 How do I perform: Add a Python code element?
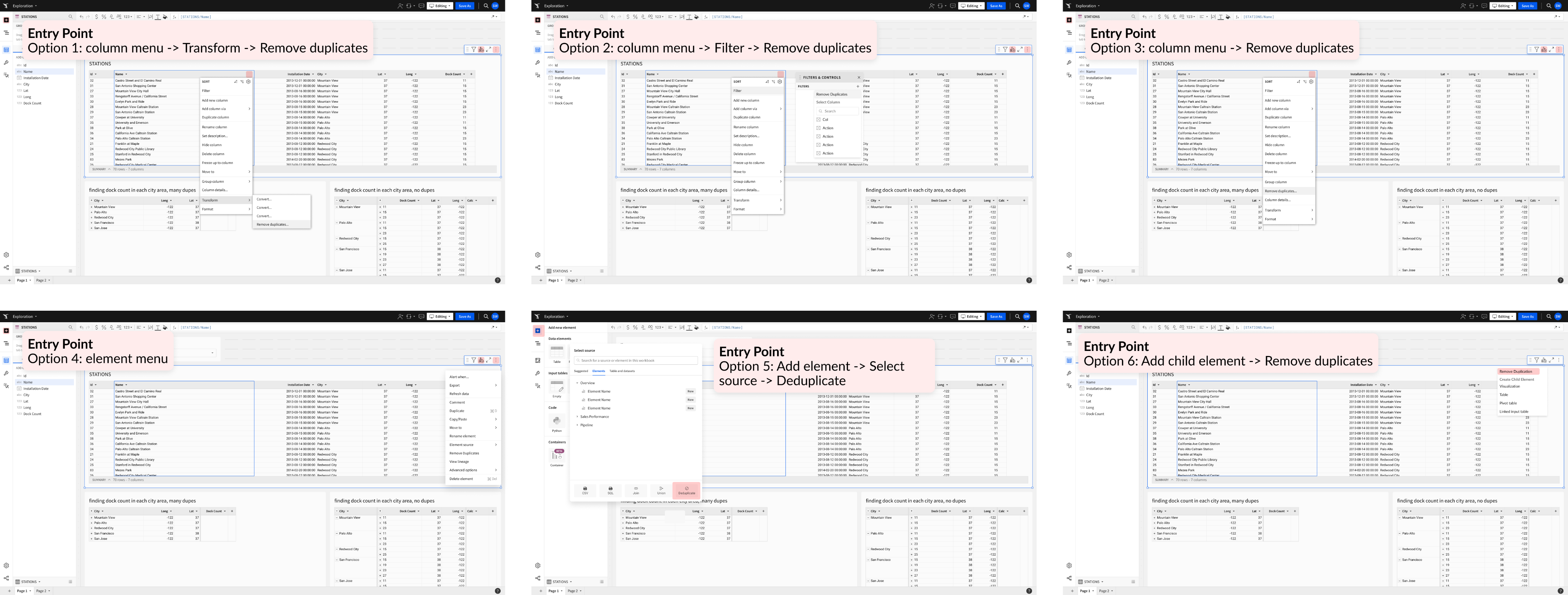pyautogui.click(x=556, y=421)
